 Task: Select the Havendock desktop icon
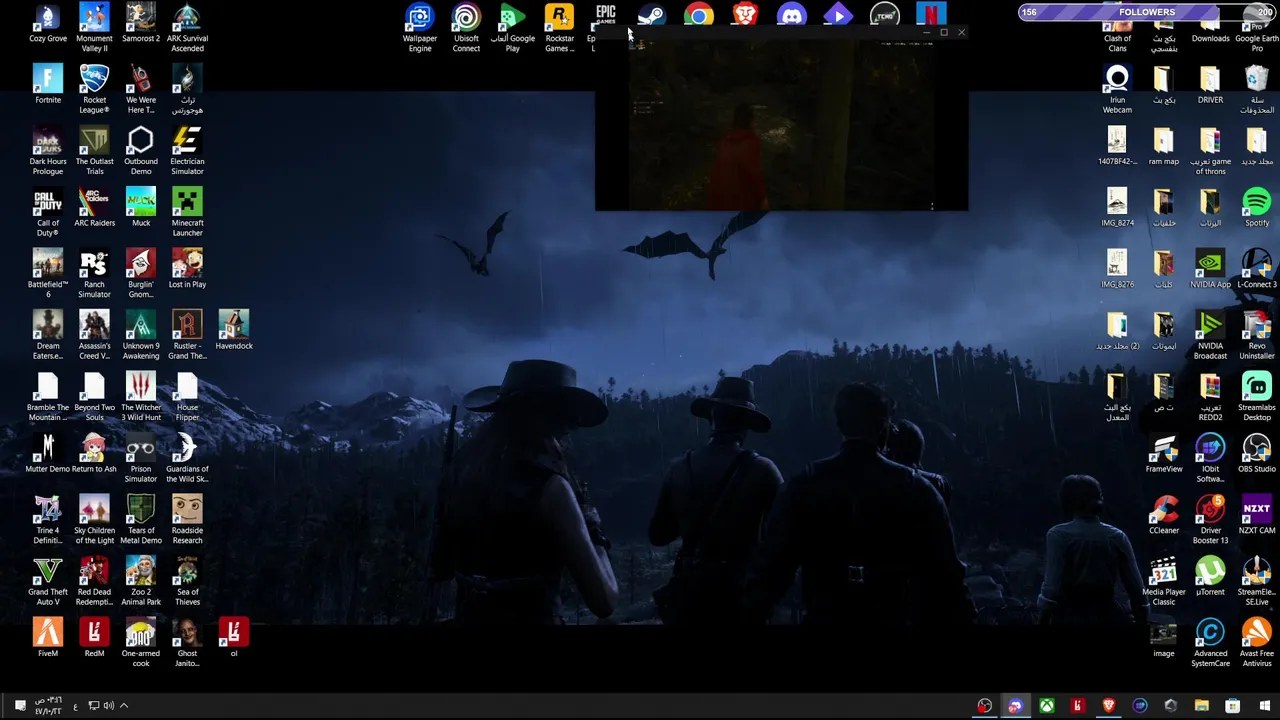[x=234, y=330]
